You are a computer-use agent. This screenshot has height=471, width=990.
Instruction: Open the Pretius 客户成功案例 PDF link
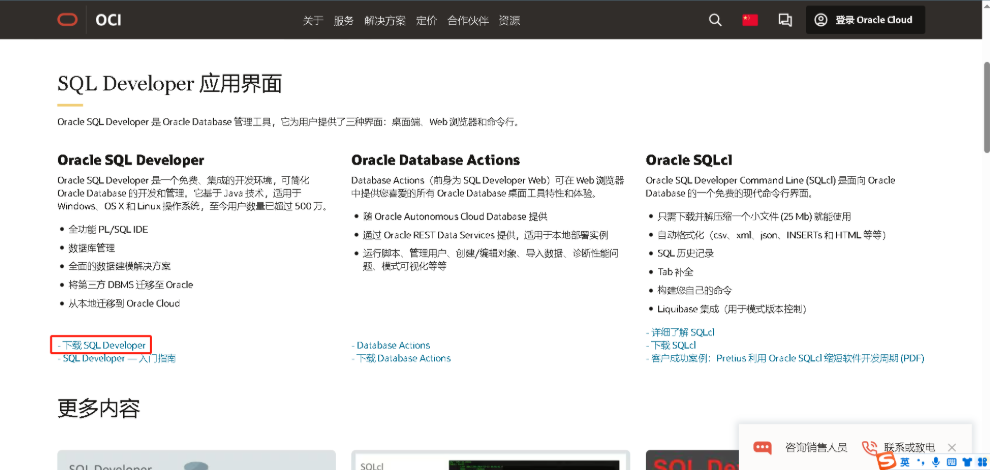[785, 359]
